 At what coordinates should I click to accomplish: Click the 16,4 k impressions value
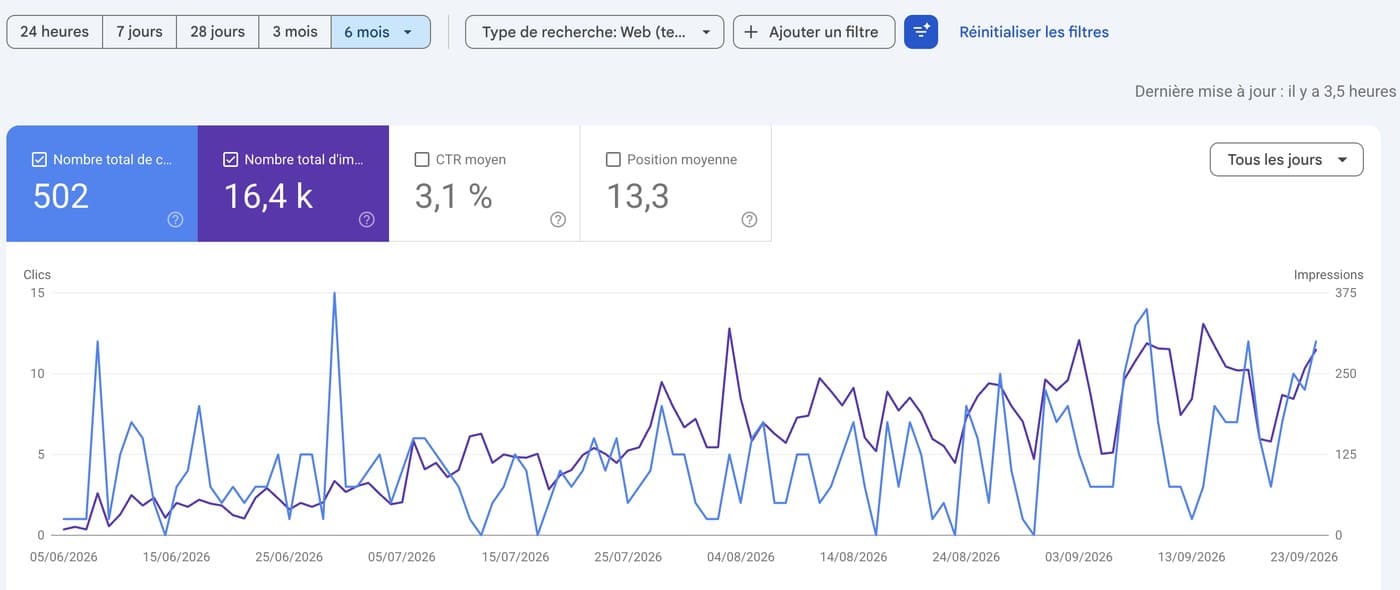coord(269,196)
